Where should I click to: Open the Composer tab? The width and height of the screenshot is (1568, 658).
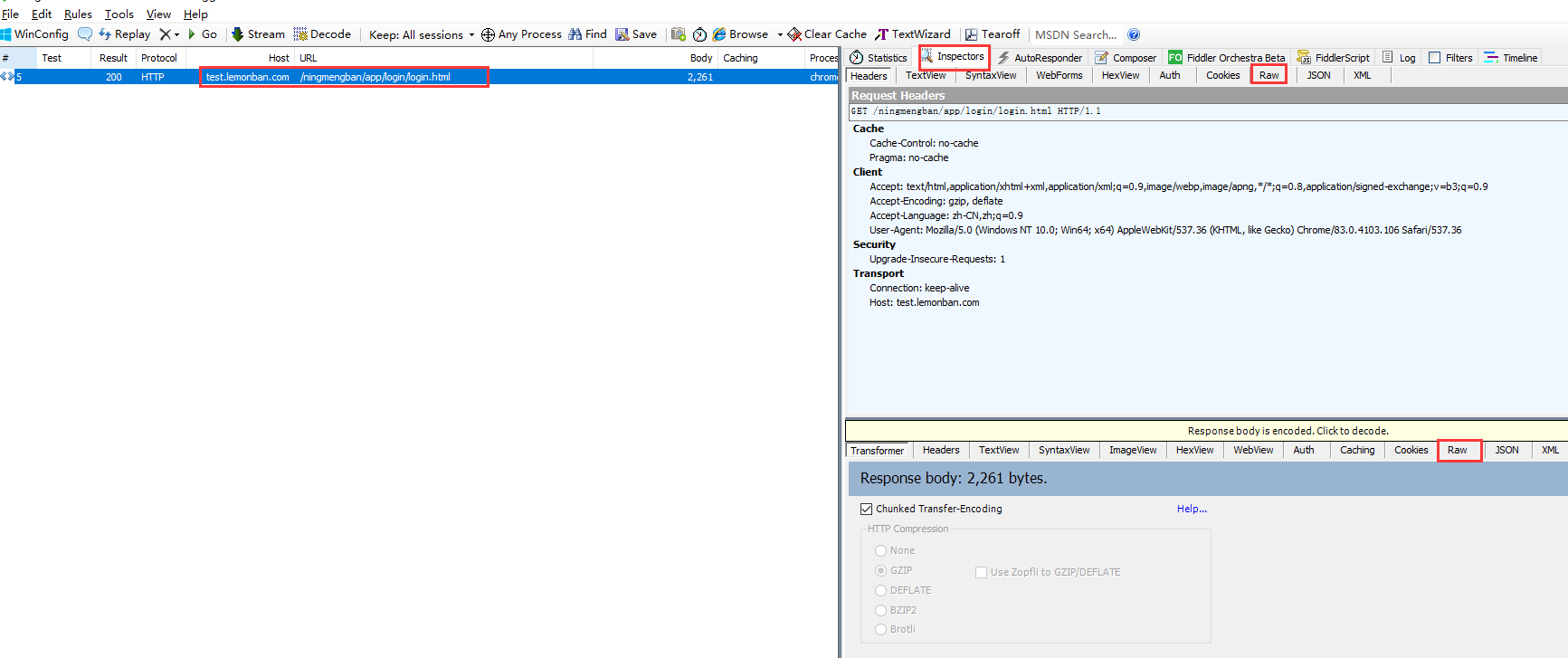(1126, 58)
